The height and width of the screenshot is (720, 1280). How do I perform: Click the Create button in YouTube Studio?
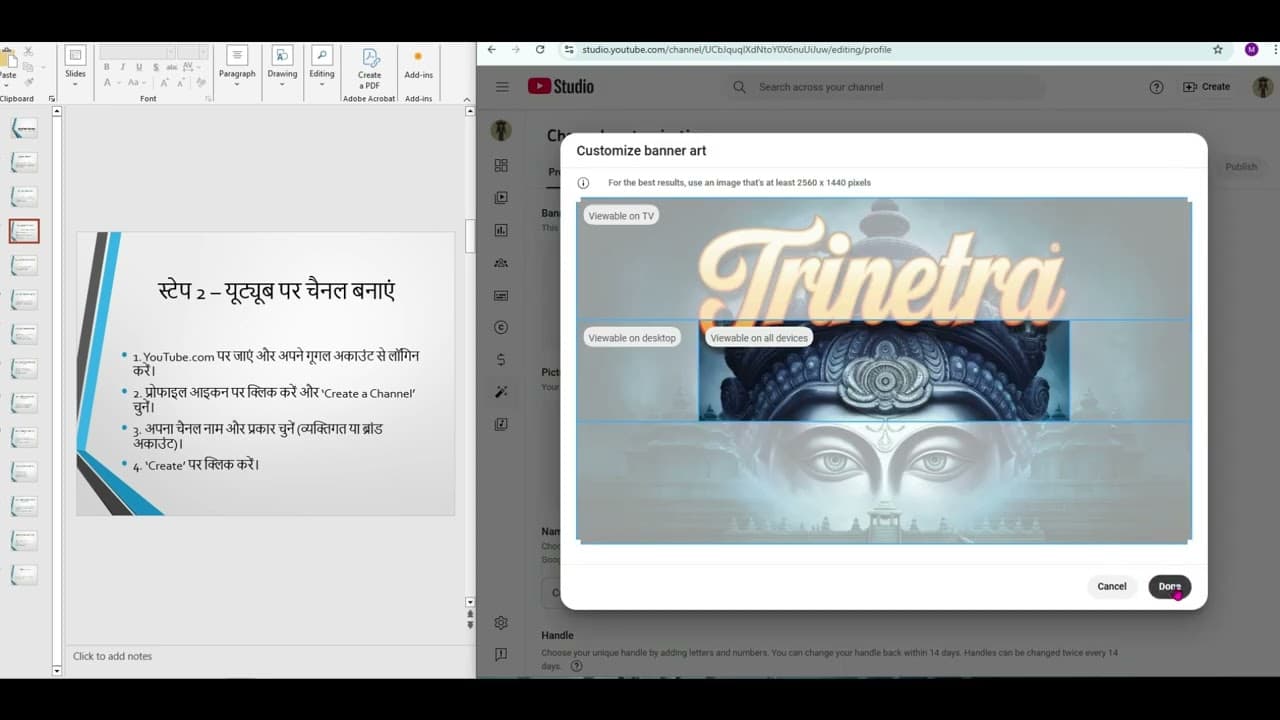1207,87
